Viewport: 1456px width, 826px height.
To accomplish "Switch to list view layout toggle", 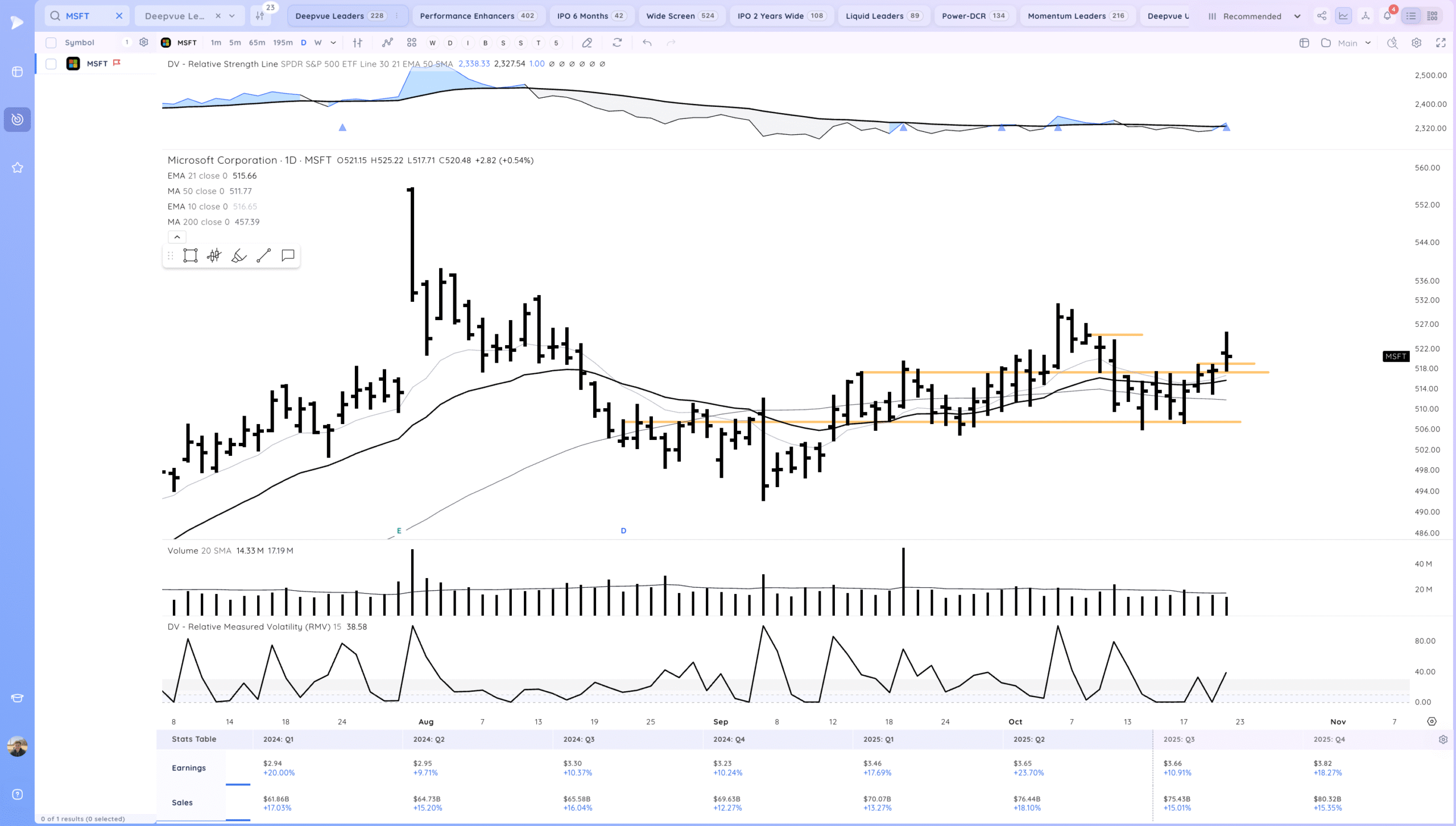I will click(1411, 16).
